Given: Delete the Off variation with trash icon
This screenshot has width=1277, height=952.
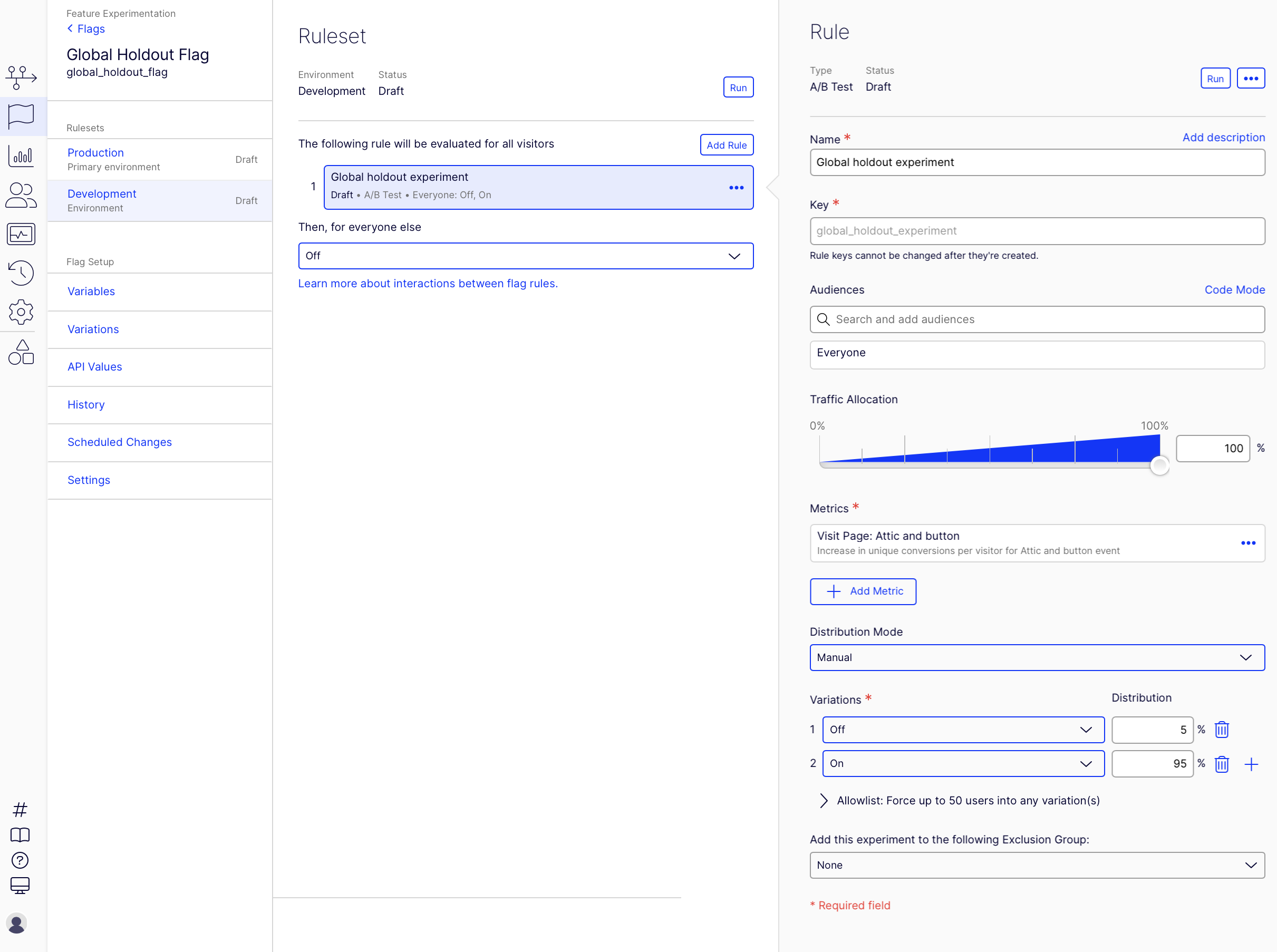Looking at the screenshot, I should point(1222,730).
